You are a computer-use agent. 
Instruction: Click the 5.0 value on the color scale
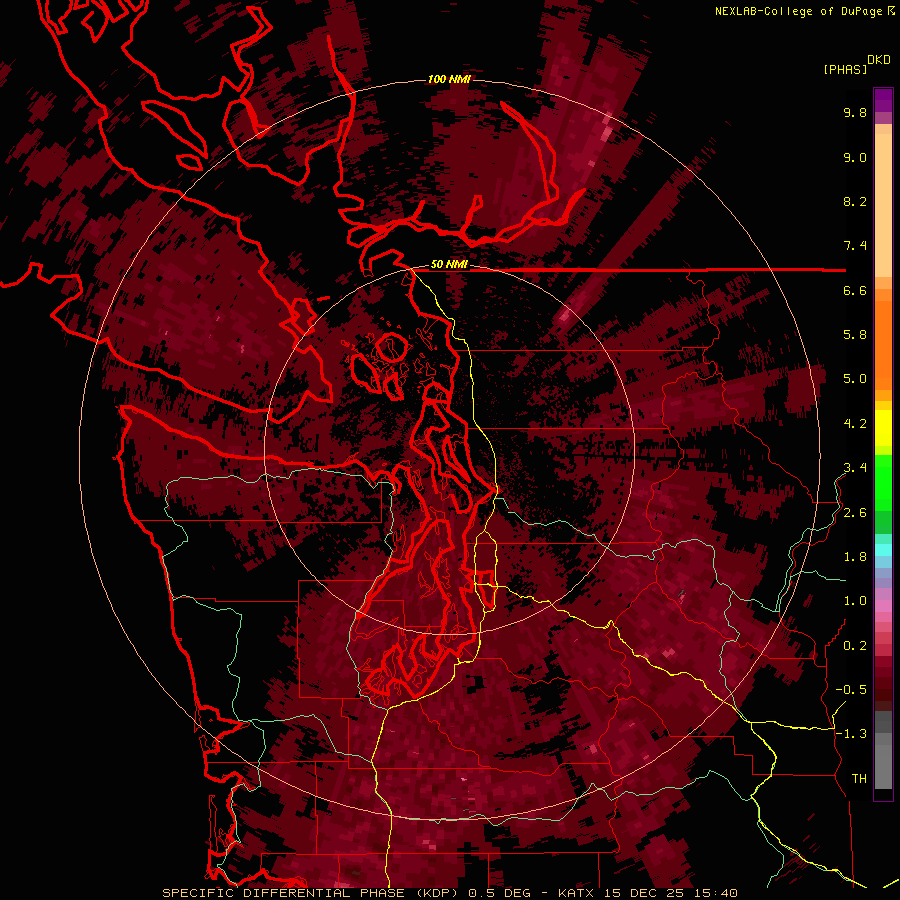pyautogui.click(x=855, y=379)
